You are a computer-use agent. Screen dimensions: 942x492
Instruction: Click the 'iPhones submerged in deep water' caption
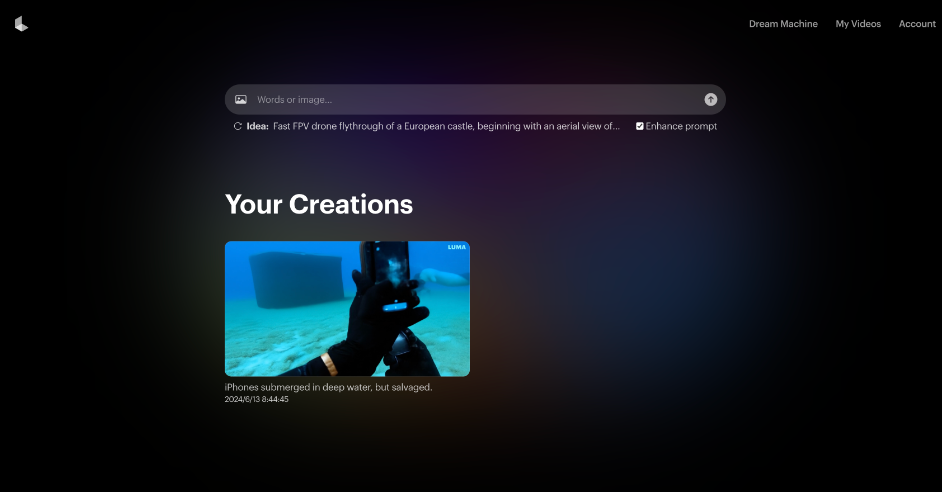(328, 387)
